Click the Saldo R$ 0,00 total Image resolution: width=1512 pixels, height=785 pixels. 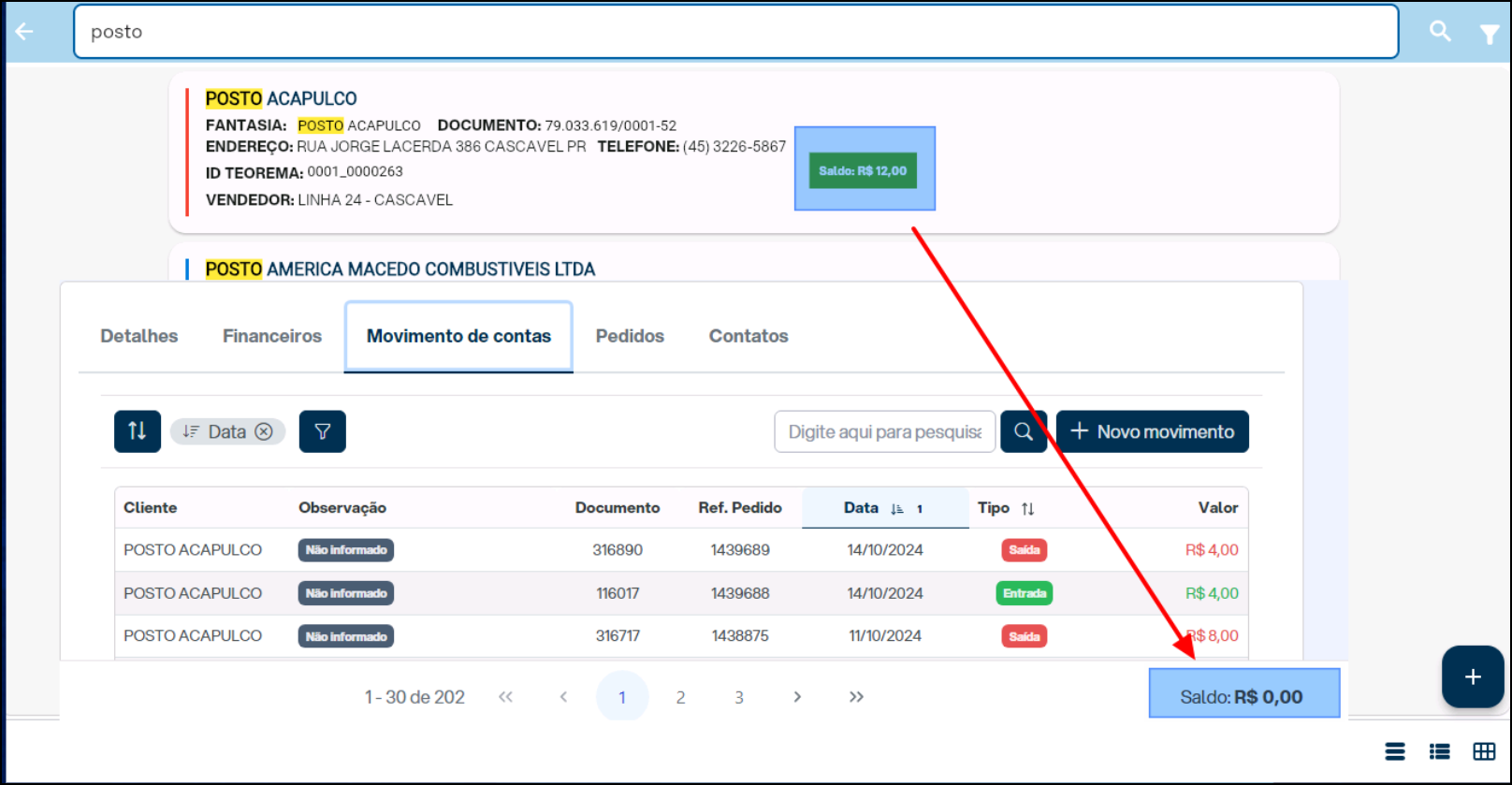(x=1242, y=697)
